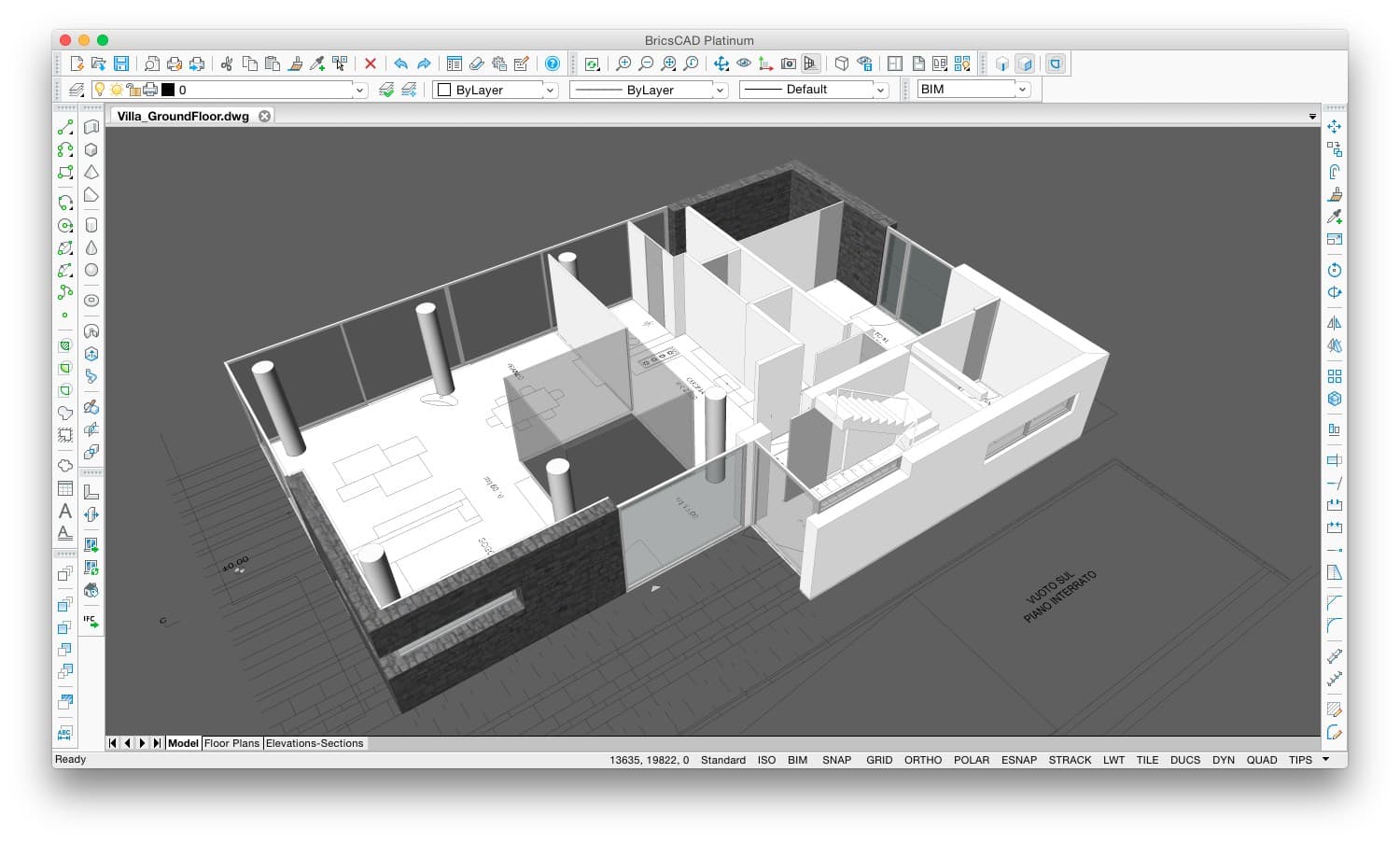Undo the last action

(x=400, y=63)
